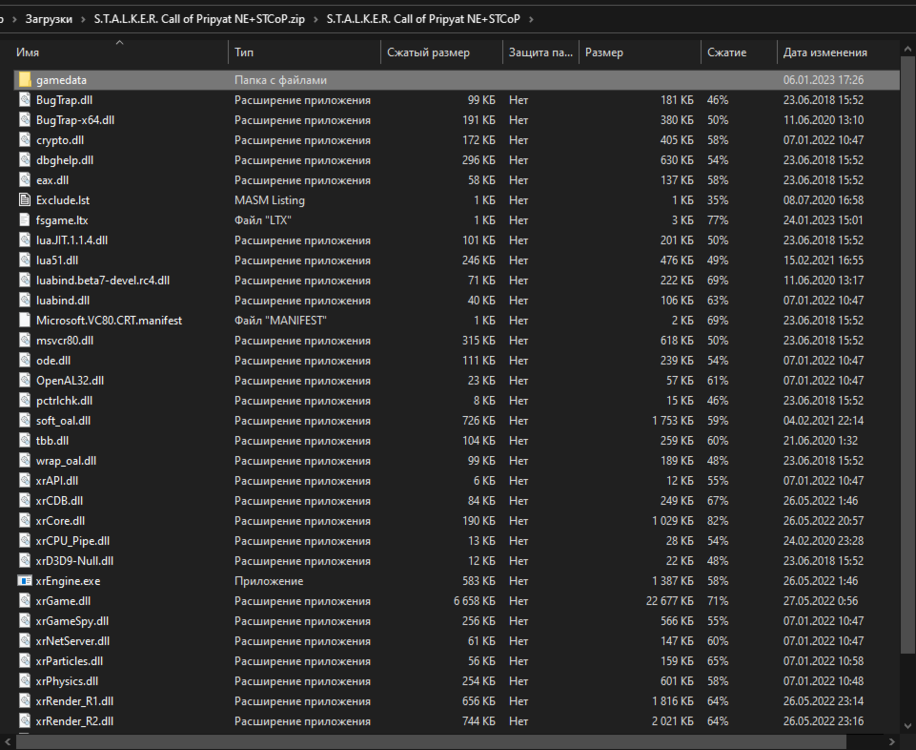The image size is (916, 750).
Task: Select the Exclude.lst file icon
Action: click(25, 200)
